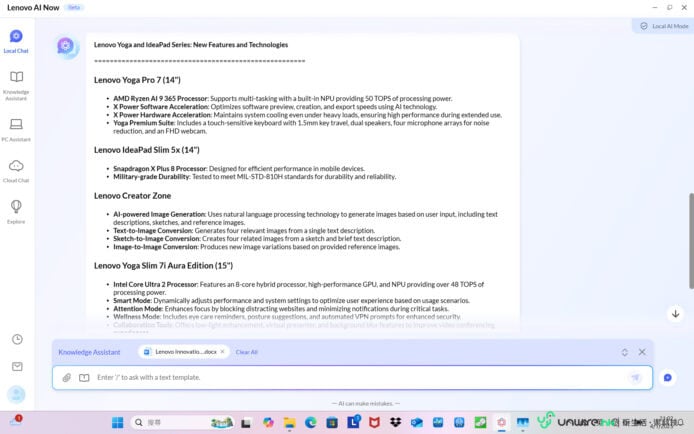694x434 pixels.
Task: Open the Explore lightbulb section
Action: [x=16, y=211]
